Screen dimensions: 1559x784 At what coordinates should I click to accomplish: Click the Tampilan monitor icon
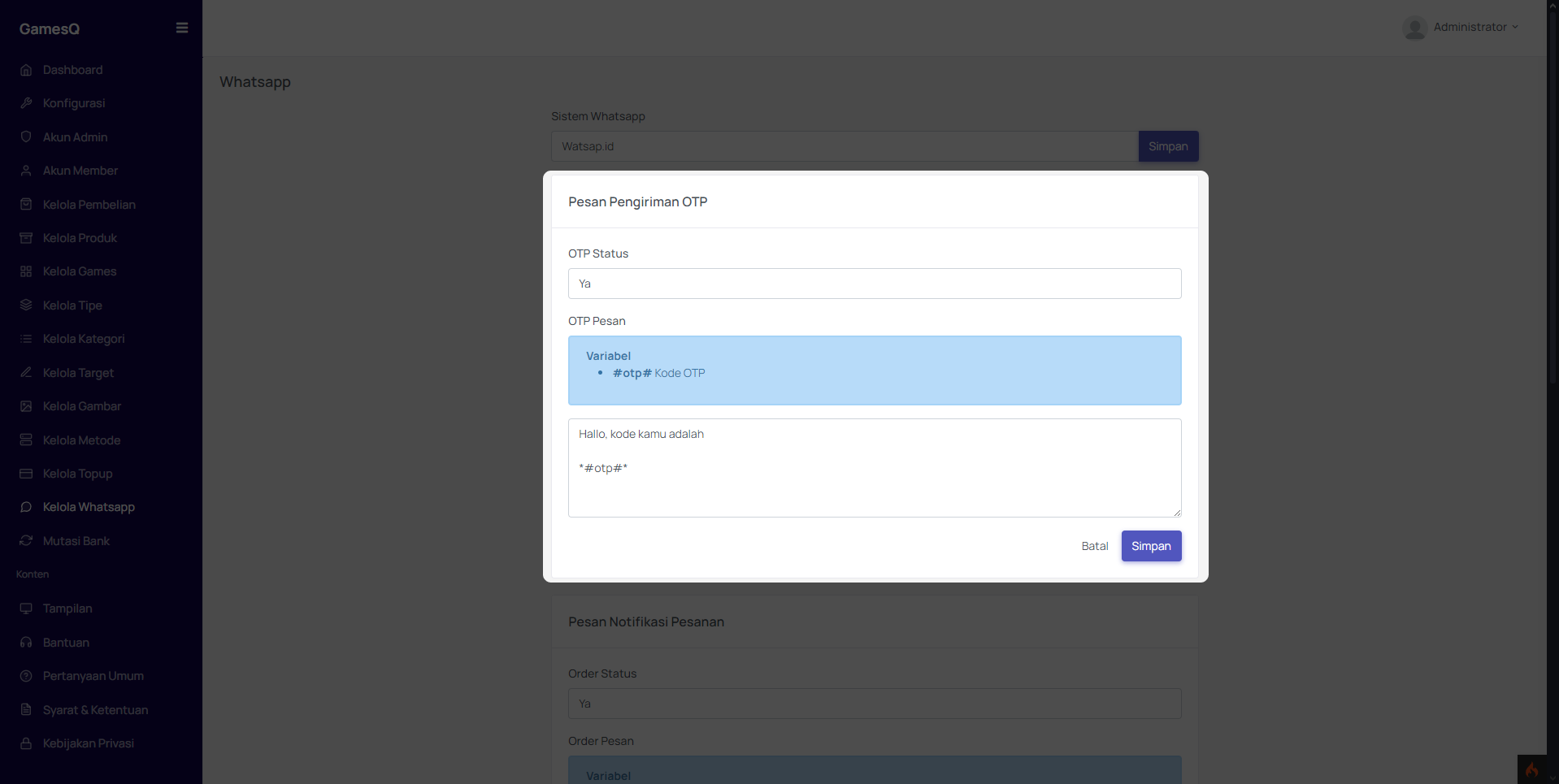tap(26, 609)
